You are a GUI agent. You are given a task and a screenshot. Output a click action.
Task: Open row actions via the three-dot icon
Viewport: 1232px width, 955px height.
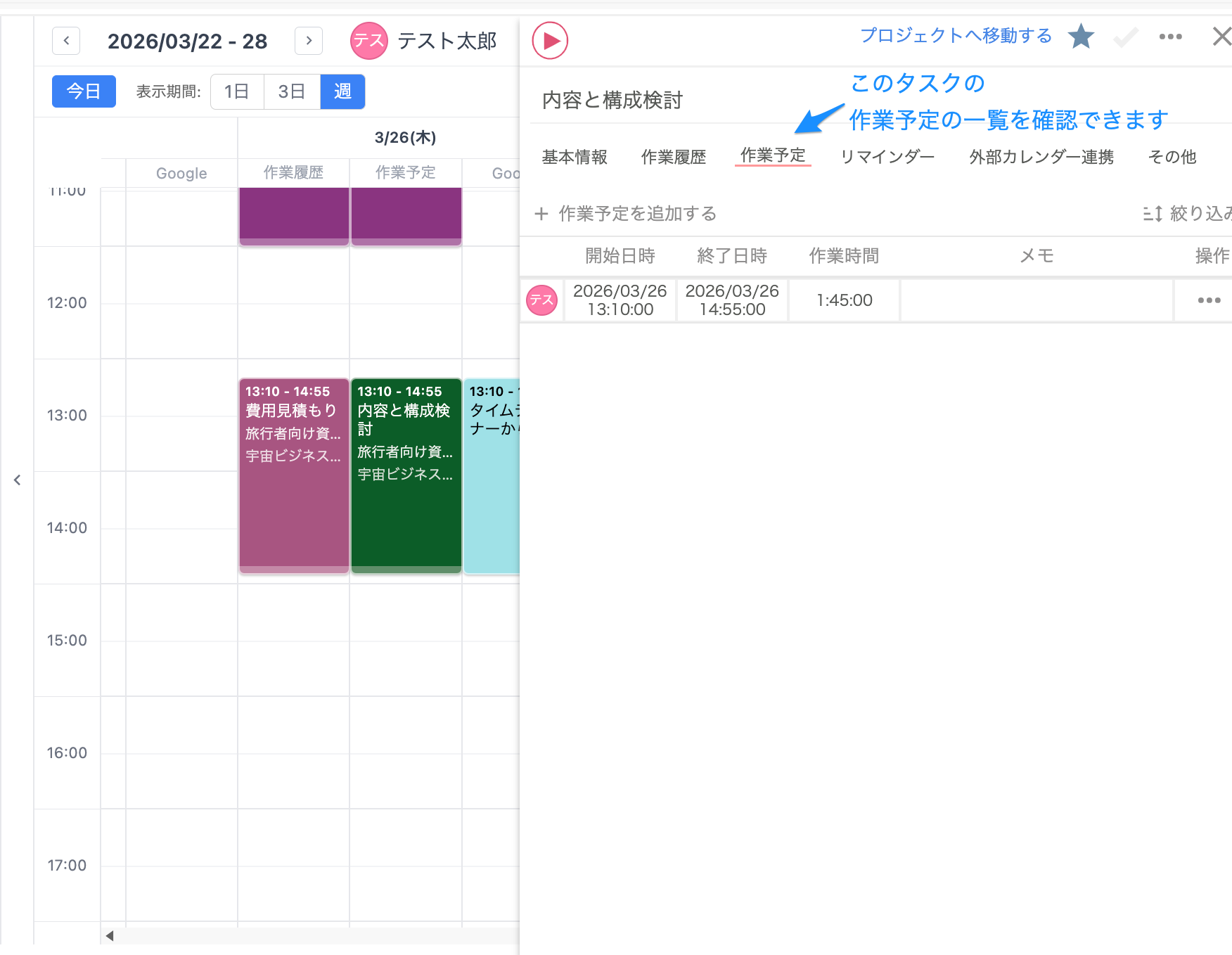pos(1208,300)
